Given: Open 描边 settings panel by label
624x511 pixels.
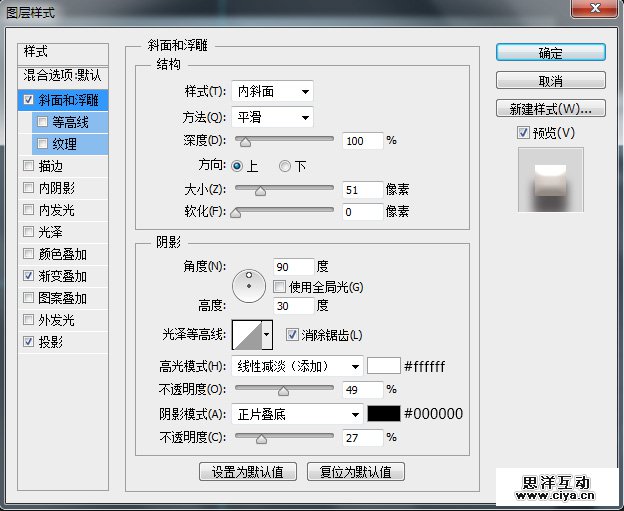Looking at the screenshot, I should click(51, 166).
